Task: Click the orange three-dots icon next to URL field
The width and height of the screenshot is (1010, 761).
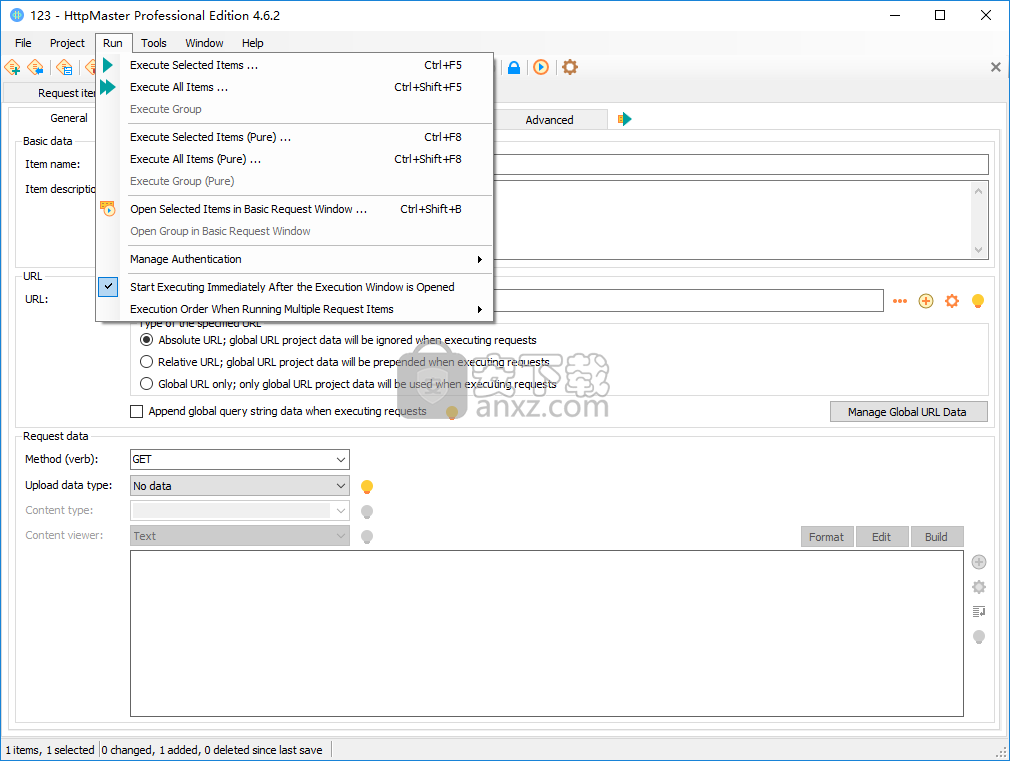Action: coord(900,301)
